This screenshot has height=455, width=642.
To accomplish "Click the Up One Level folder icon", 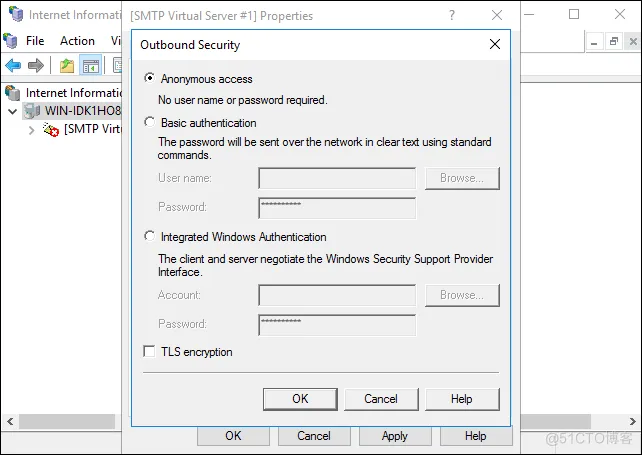I will pyautogui.click(x=66, y=66).
